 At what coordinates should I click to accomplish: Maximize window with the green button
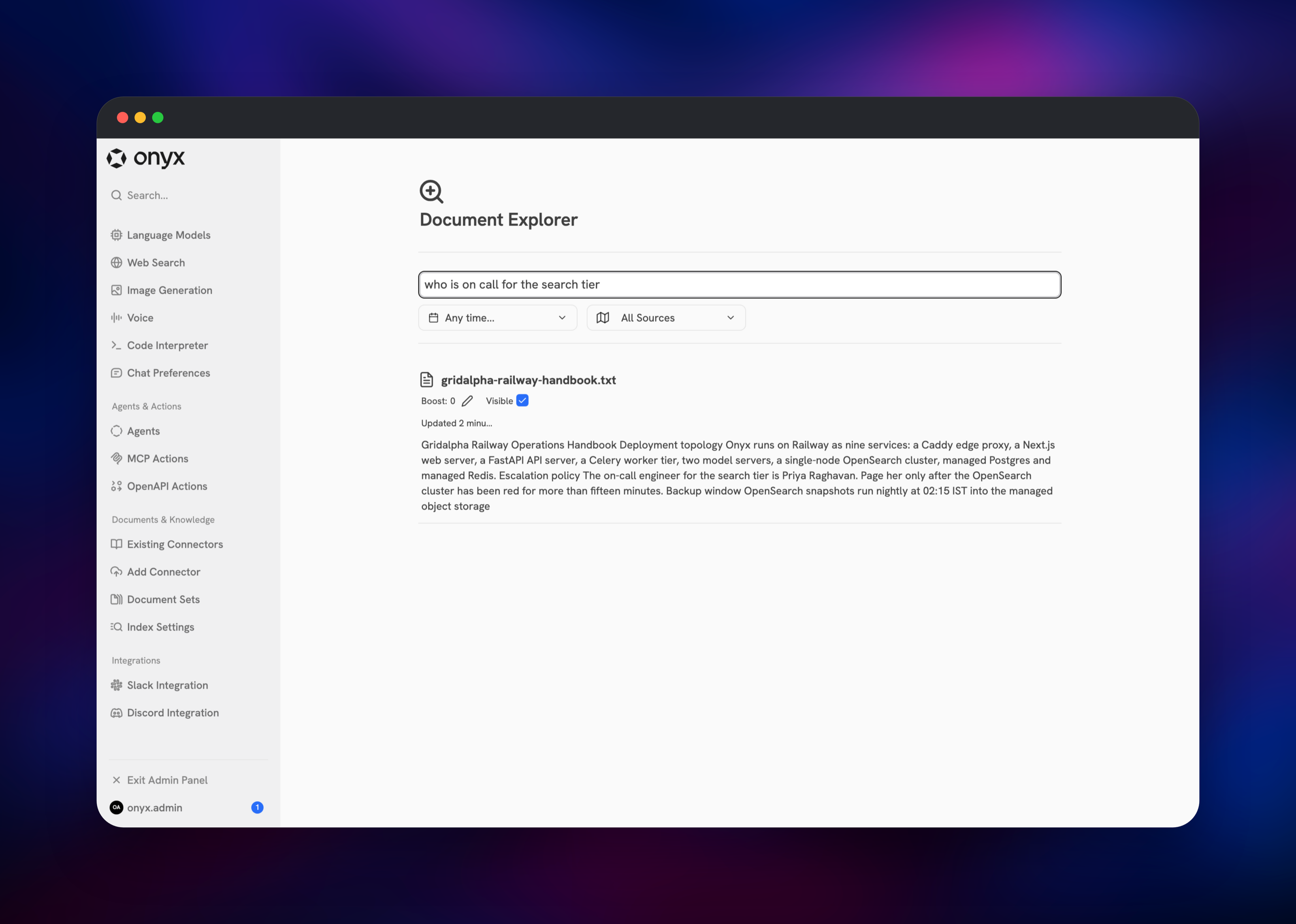[x=158, y=117]
